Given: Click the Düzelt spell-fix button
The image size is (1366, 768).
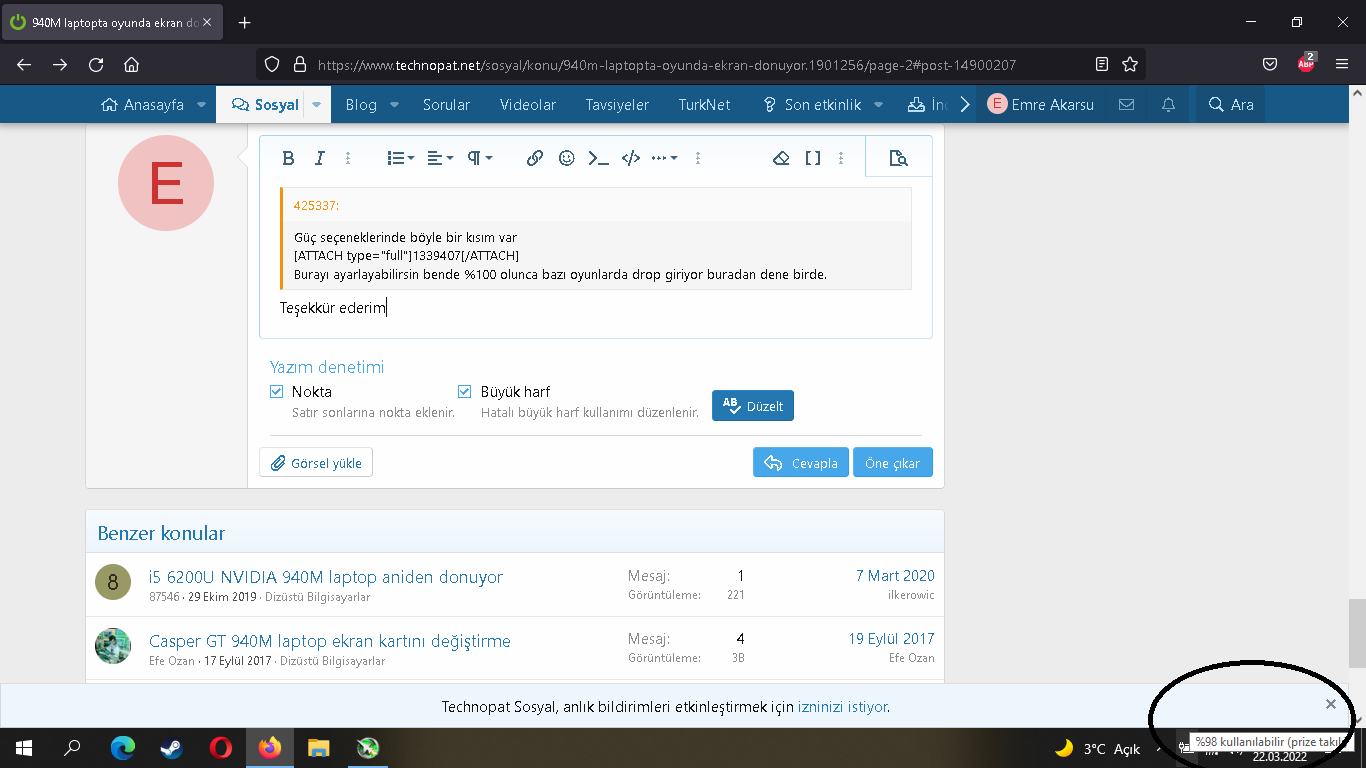Looking at the screenshot, I should tap(753, 405).
